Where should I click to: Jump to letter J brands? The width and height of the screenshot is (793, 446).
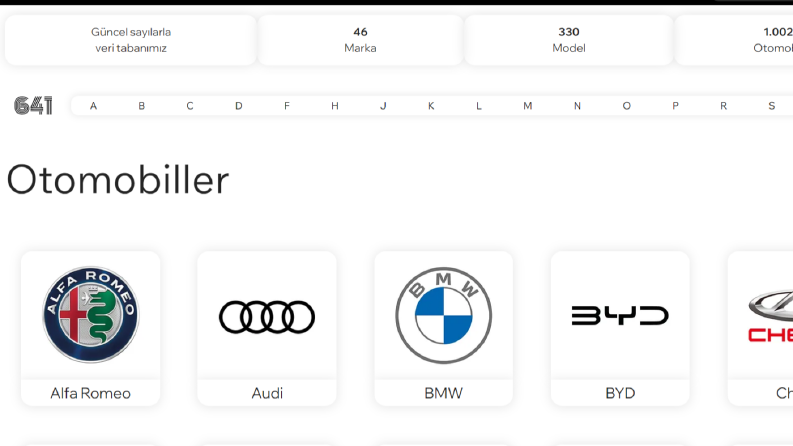[x=383, y=106]
